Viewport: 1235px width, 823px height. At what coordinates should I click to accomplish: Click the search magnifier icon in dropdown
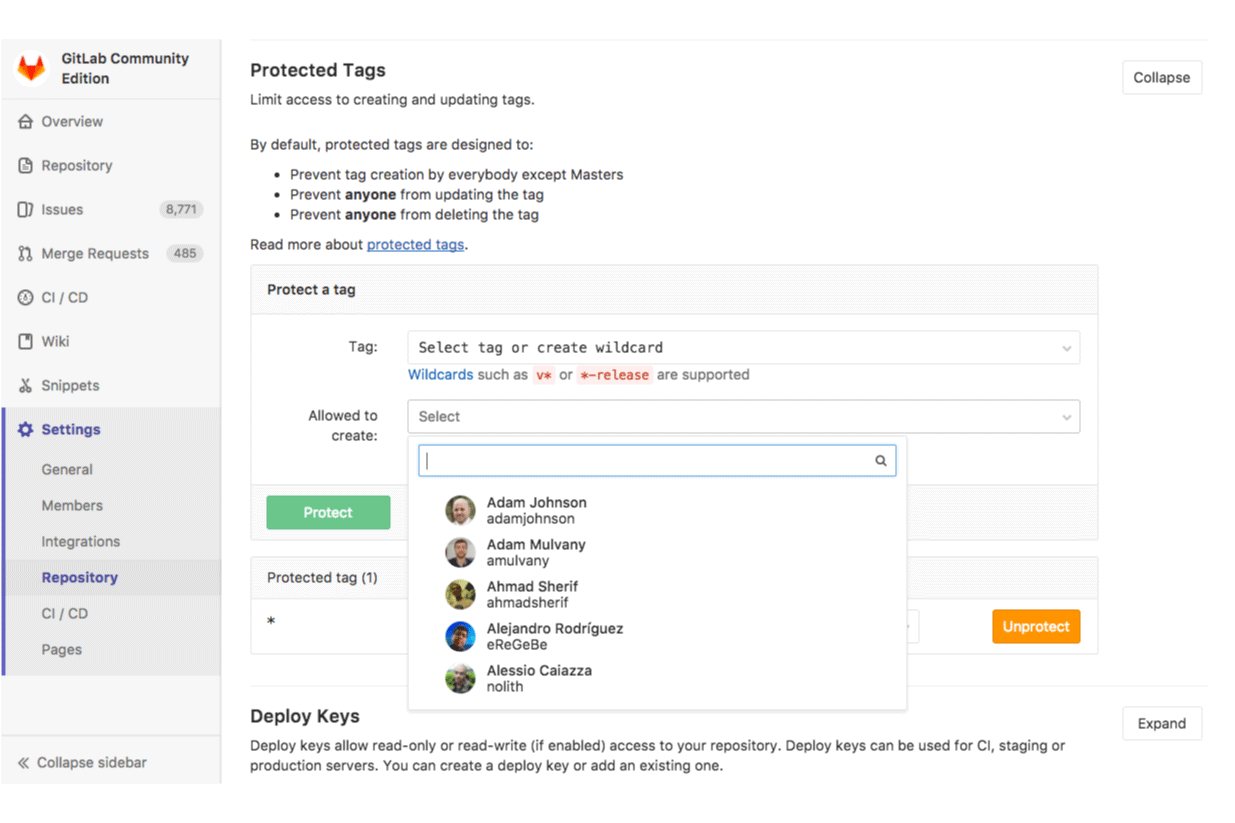coord(881,461)
